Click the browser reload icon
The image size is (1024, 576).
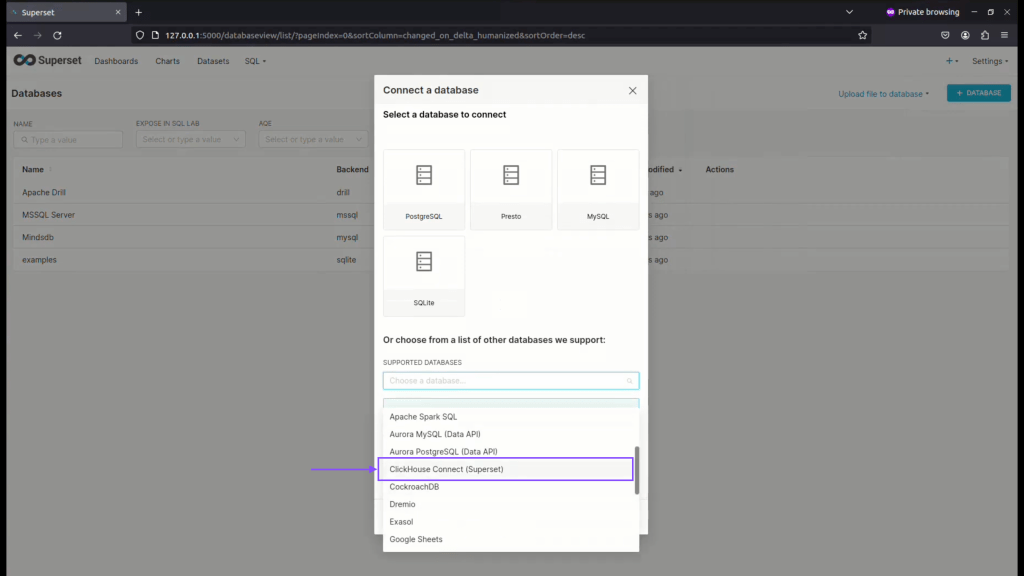click(x=57, y=35)
